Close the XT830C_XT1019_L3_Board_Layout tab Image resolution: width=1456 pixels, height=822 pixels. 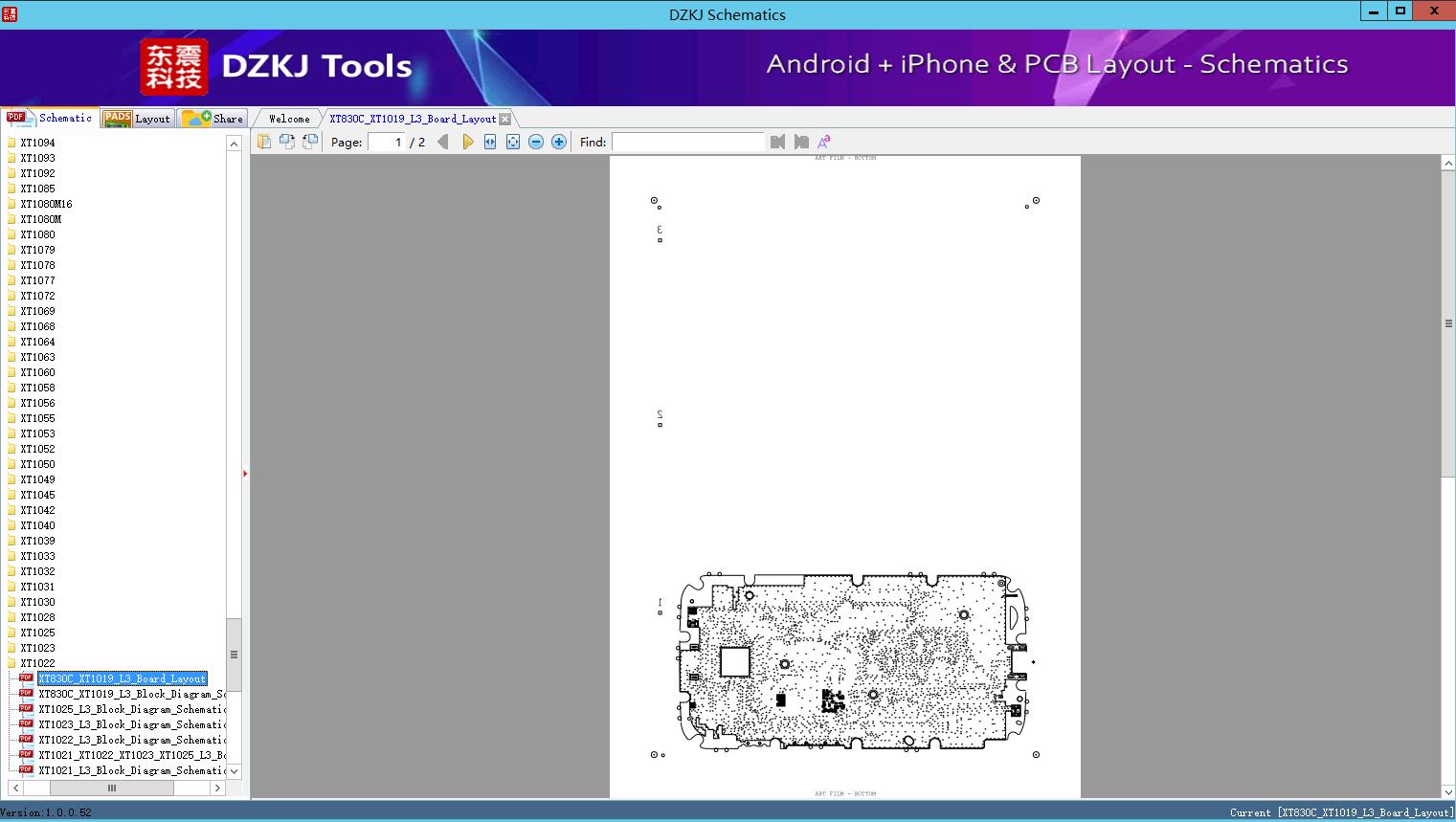505,119
